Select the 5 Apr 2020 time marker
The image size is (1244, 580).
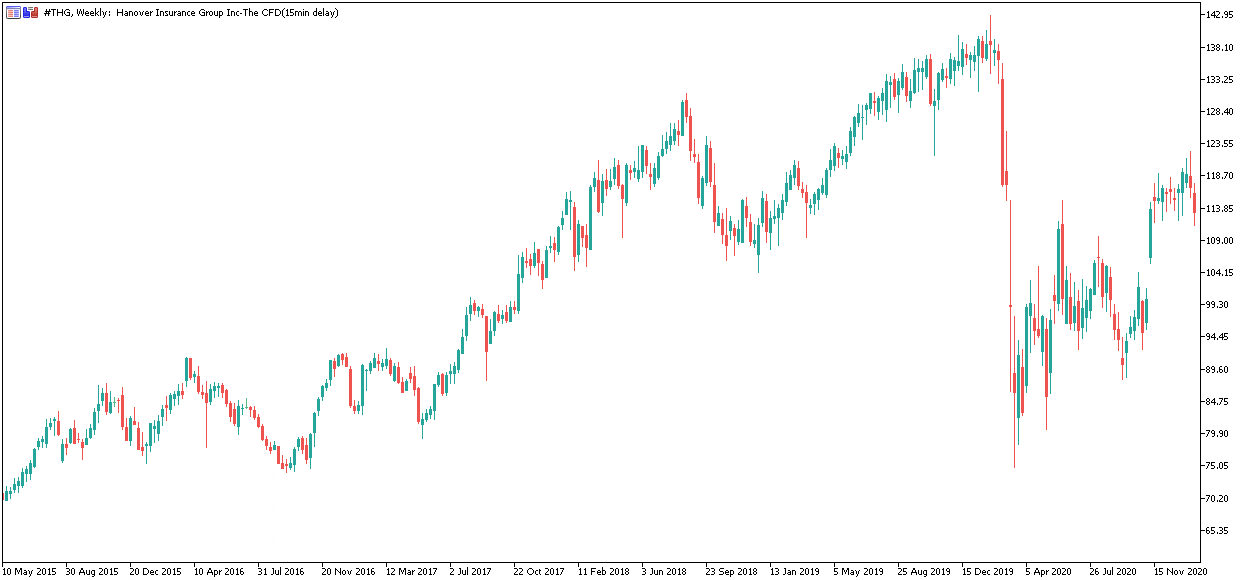[1049, 572]
